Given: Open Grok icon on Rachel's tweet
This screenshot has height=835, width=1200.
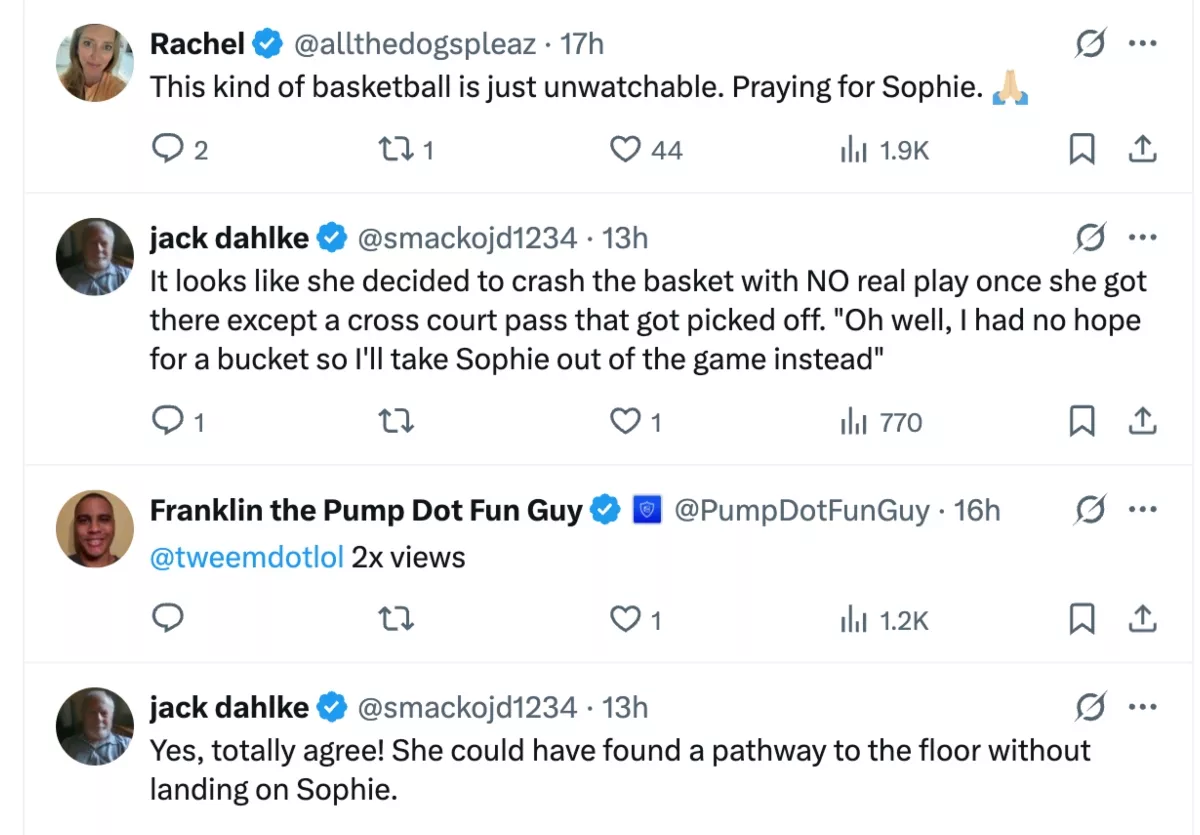Looking at the screenshot, I should tap(1090, 44).
